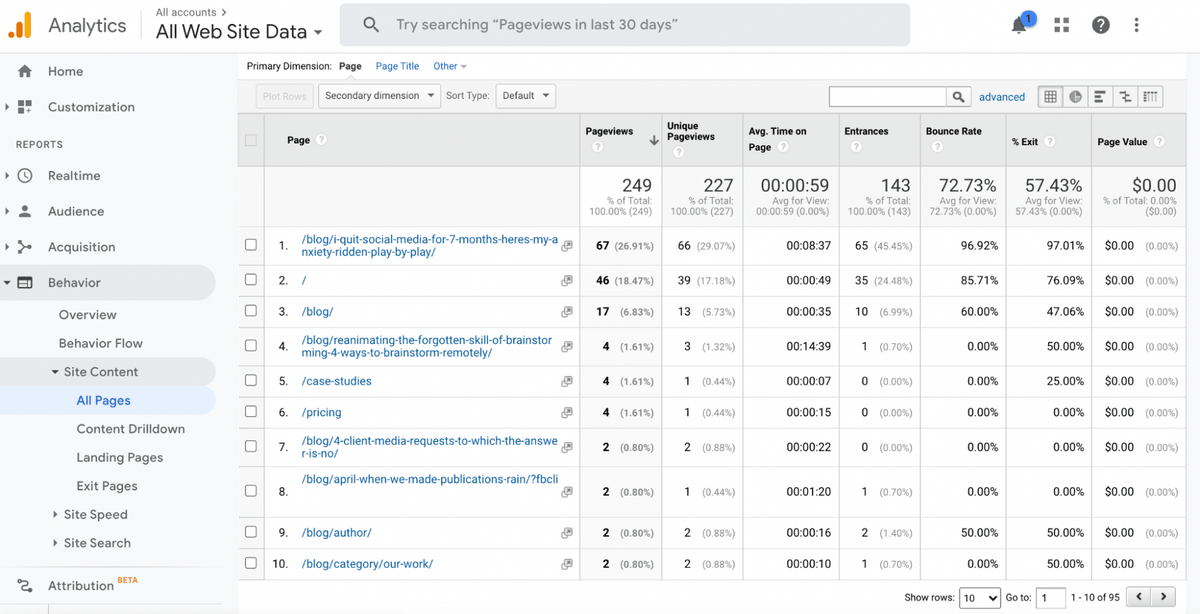The image size is (1200, 614).
Task: Click the Google Analytics logo
Action: tap(20, 26)
